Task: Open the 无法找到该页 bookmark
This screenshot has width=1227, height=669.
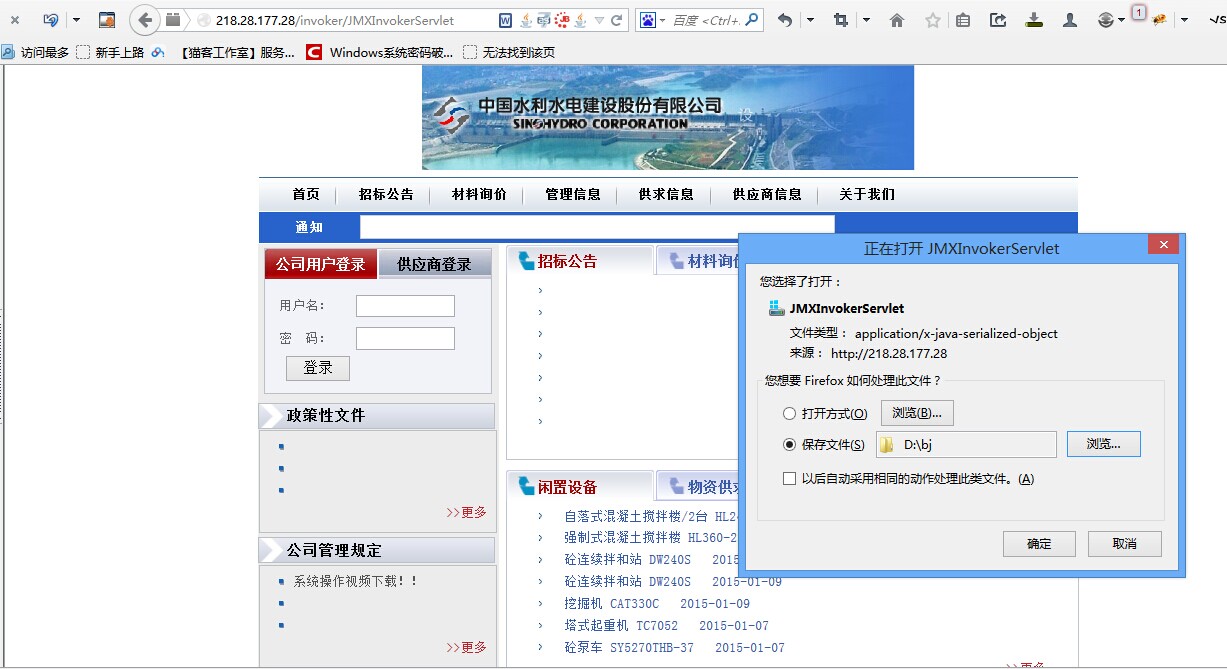Action: click(x=509, y=52)
